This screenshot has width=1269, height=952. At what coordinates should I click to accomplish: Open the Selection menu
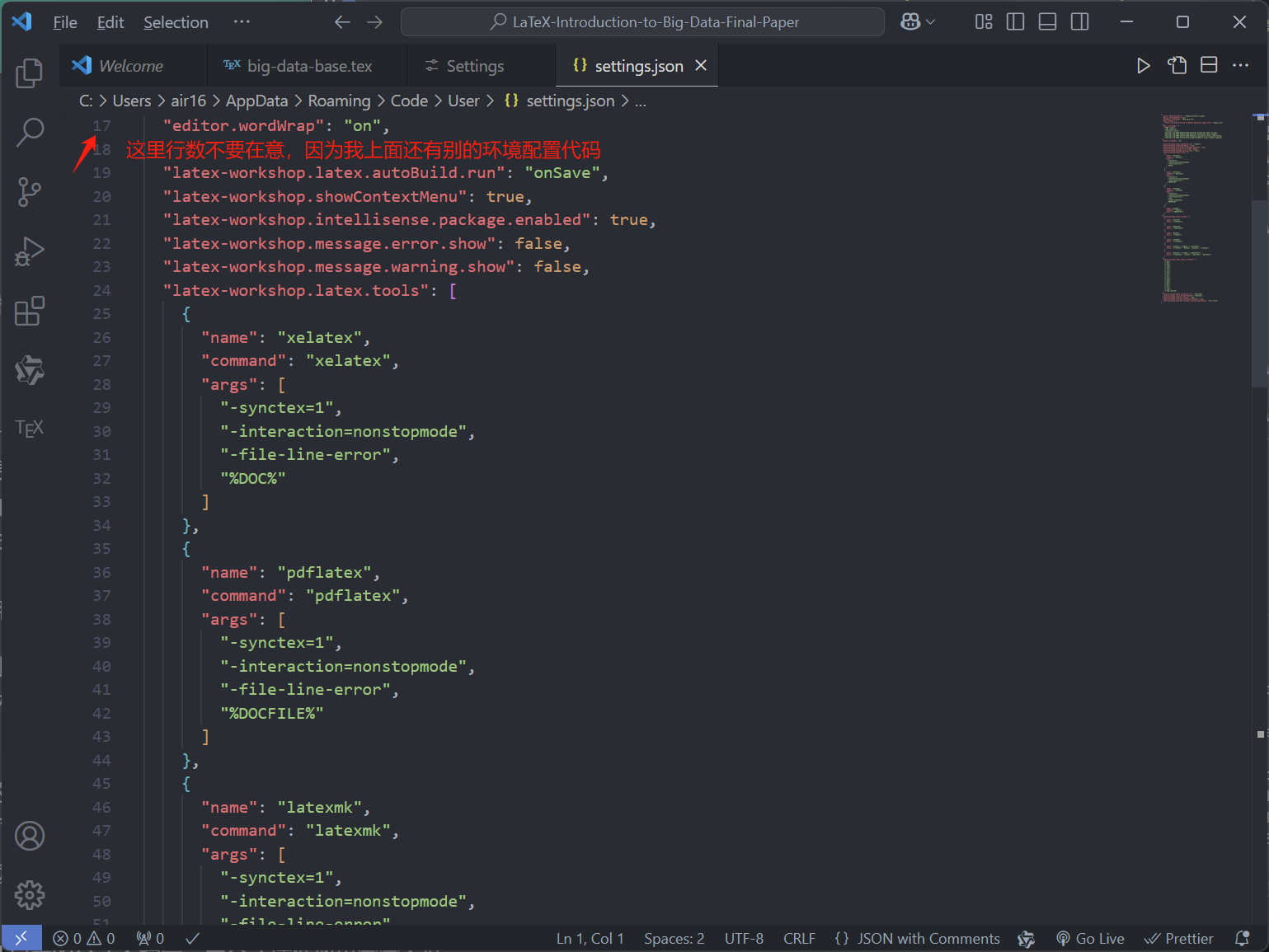tap(176, 22)
